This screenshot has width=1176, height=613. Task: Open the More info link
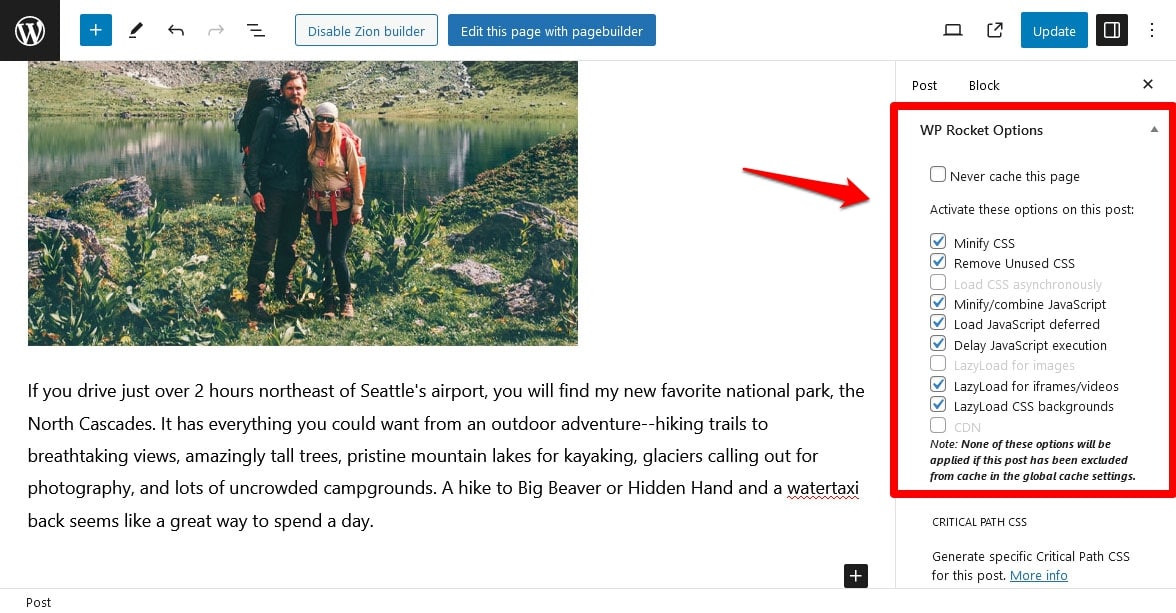coord(1038,575)
